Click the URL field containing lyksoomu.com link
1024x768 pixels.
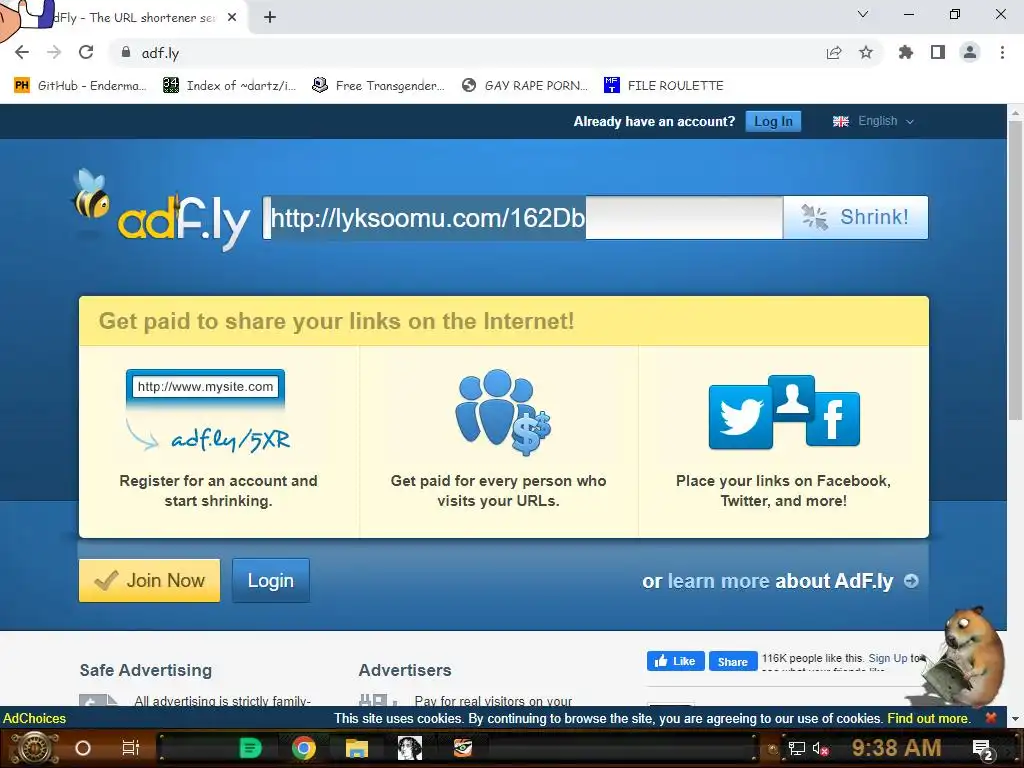point(522,217)
